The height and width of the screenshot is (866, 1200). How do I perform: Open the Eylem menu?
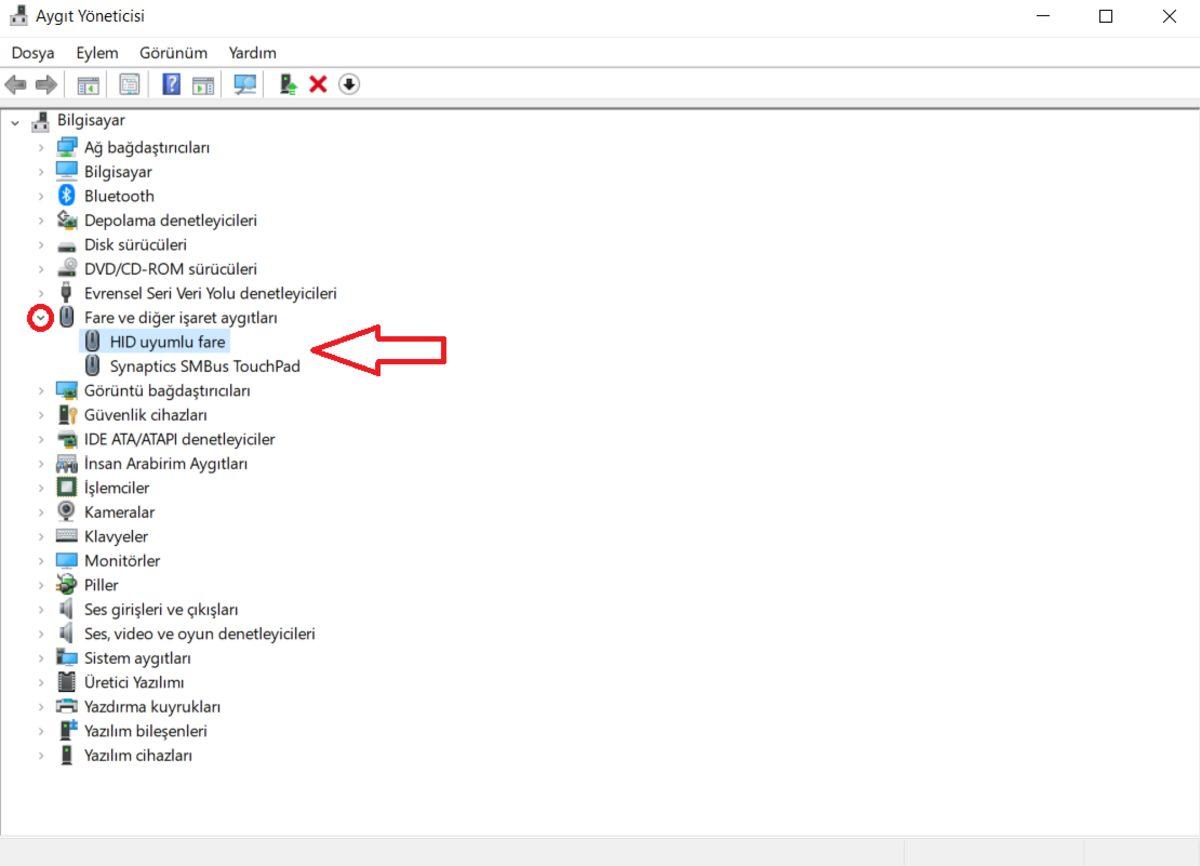point(96,52)
